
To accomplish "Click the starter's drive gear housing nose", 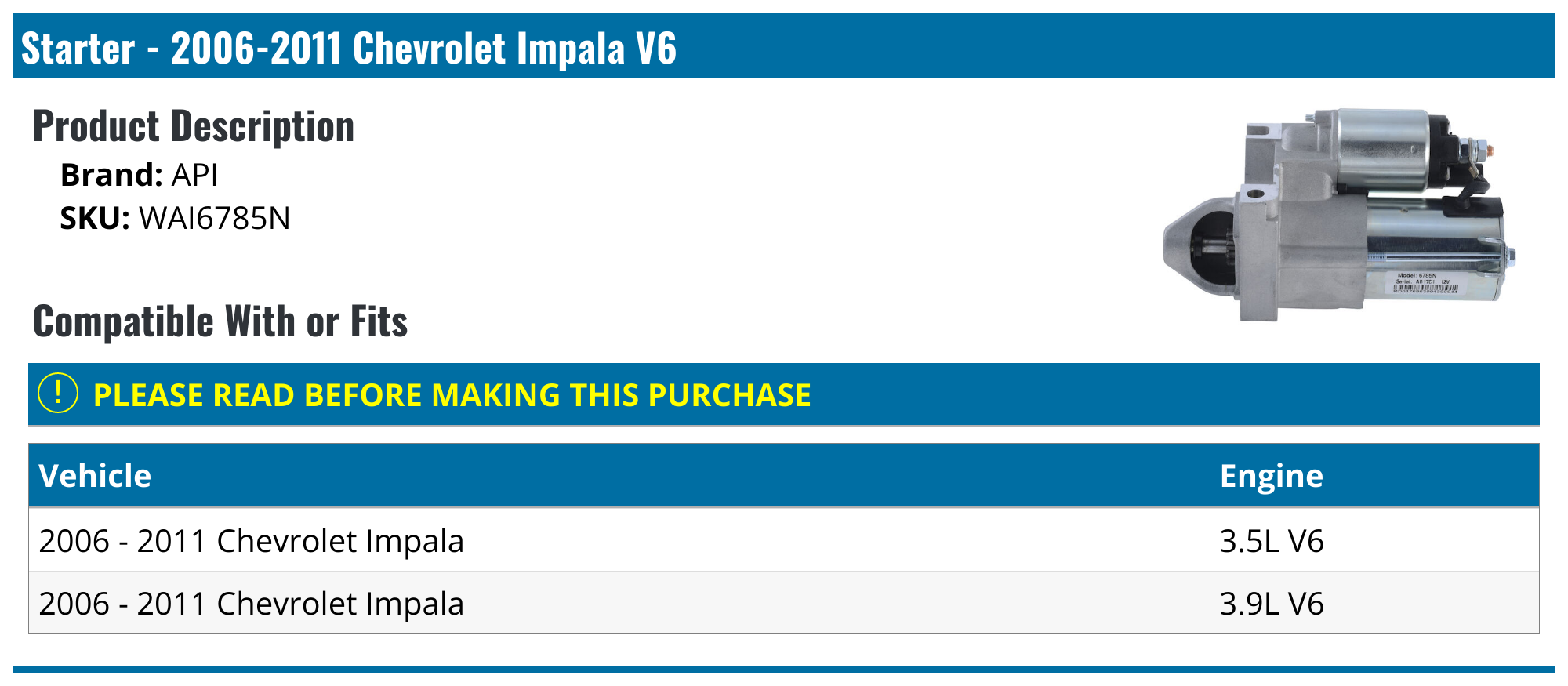I will [x=1198, y=243].
